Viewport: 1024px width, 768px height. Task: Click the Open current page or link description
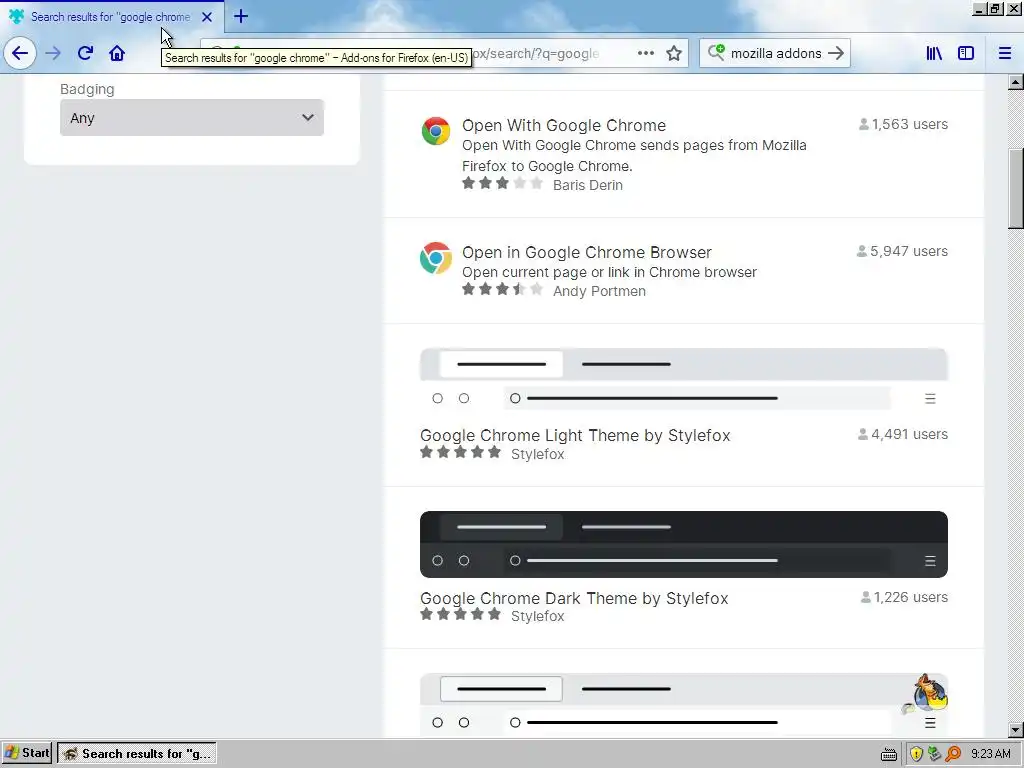point(609,272)
